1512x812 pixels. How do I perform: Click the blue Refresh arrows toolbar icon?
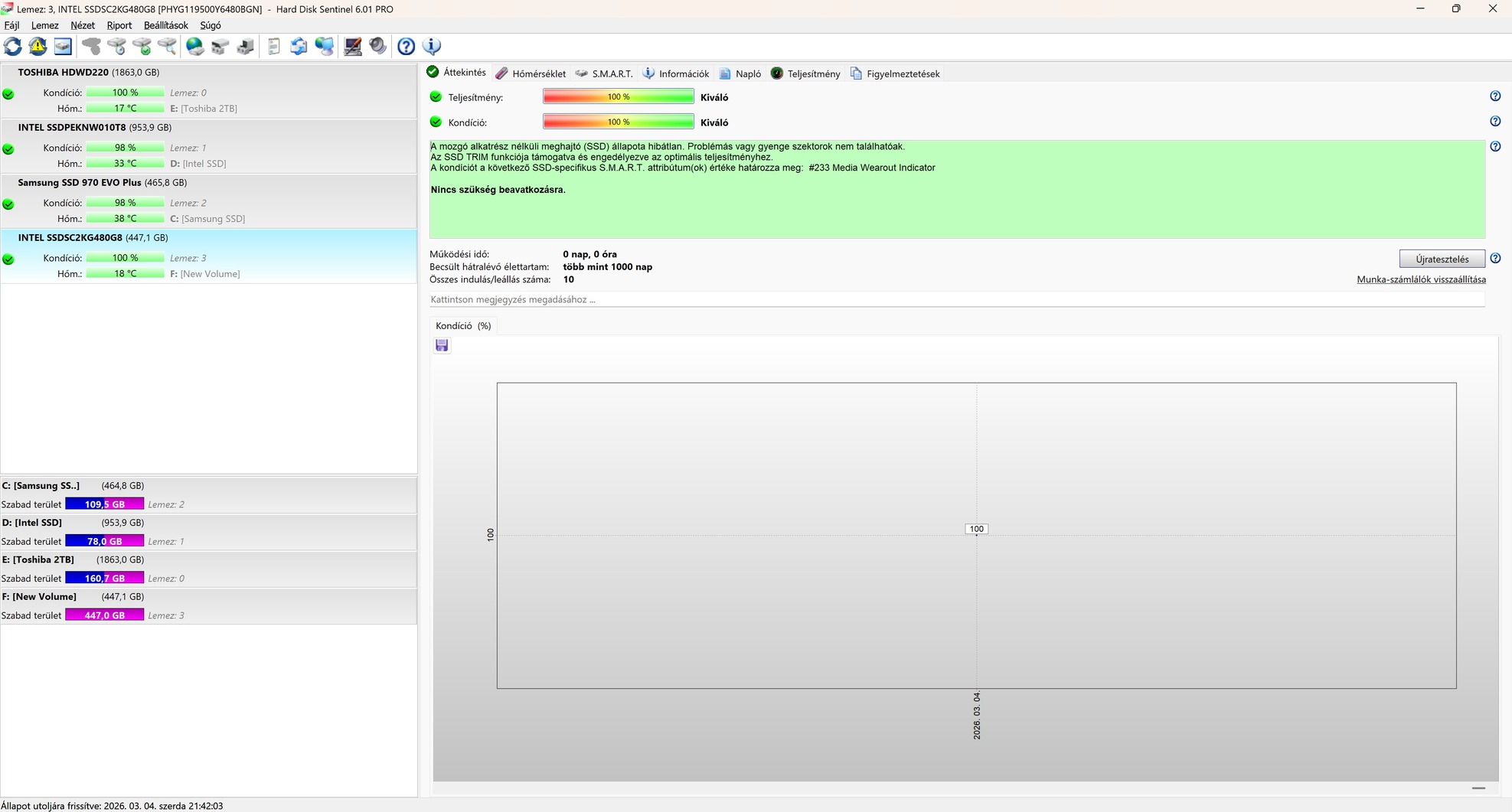pos(13,47)
